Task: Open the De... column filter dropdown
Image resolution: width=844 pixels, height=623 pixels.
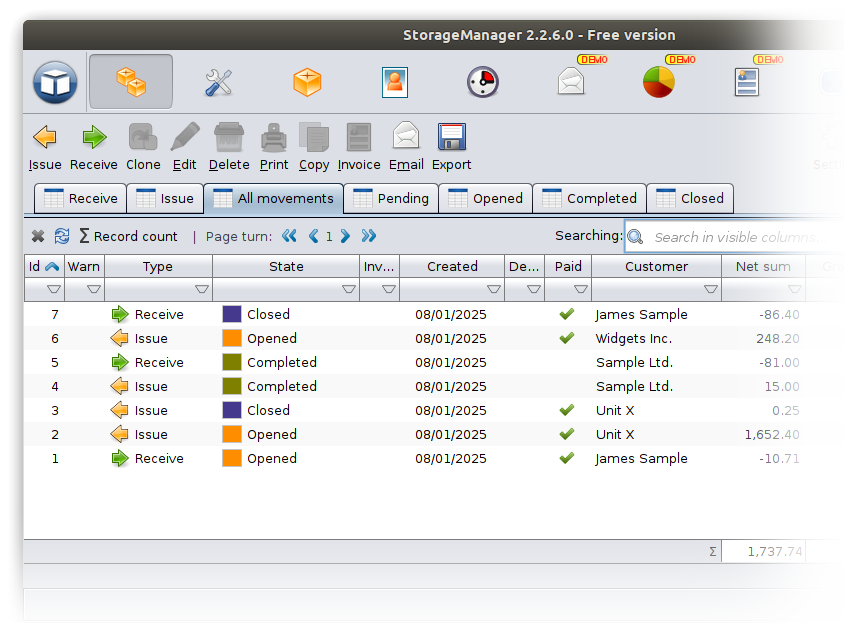Action: pyautogui.click(x=533, y=289)
